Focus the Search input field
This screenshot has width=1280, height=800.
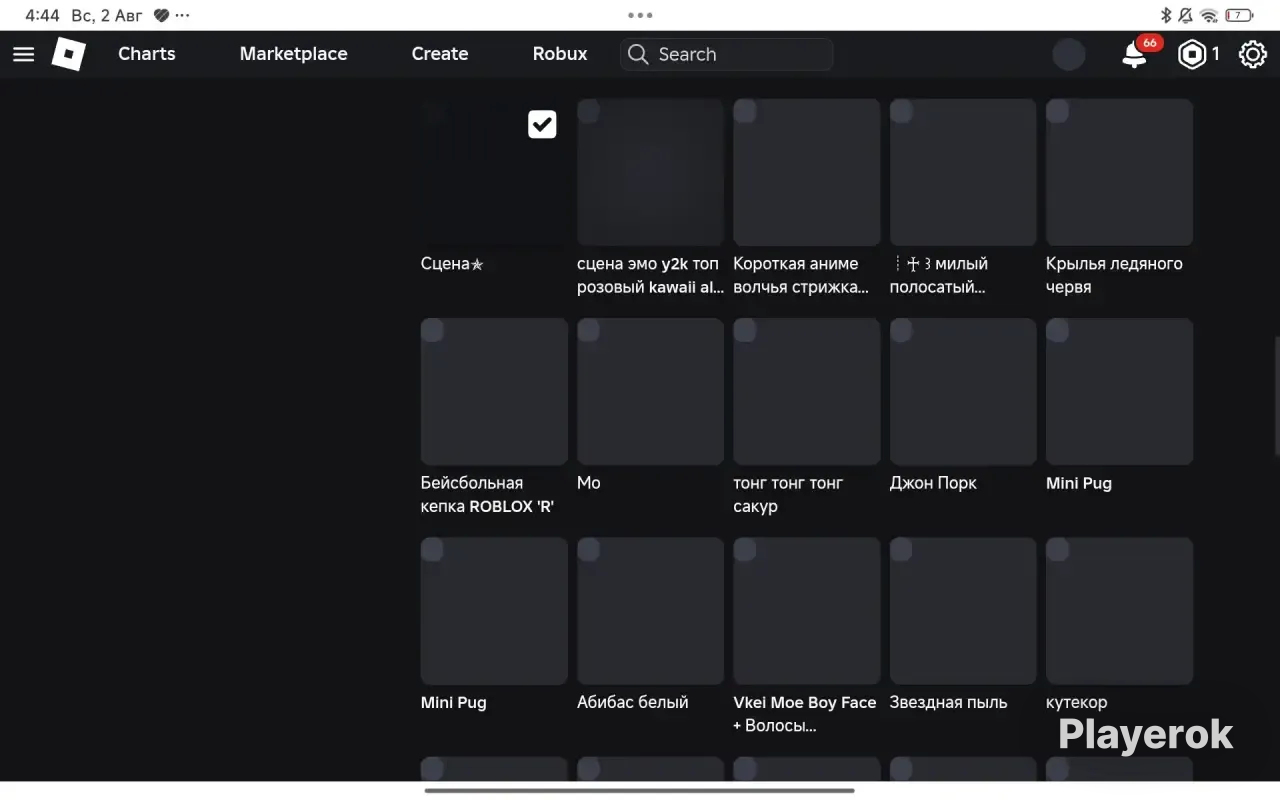click(x=726, y=54)
